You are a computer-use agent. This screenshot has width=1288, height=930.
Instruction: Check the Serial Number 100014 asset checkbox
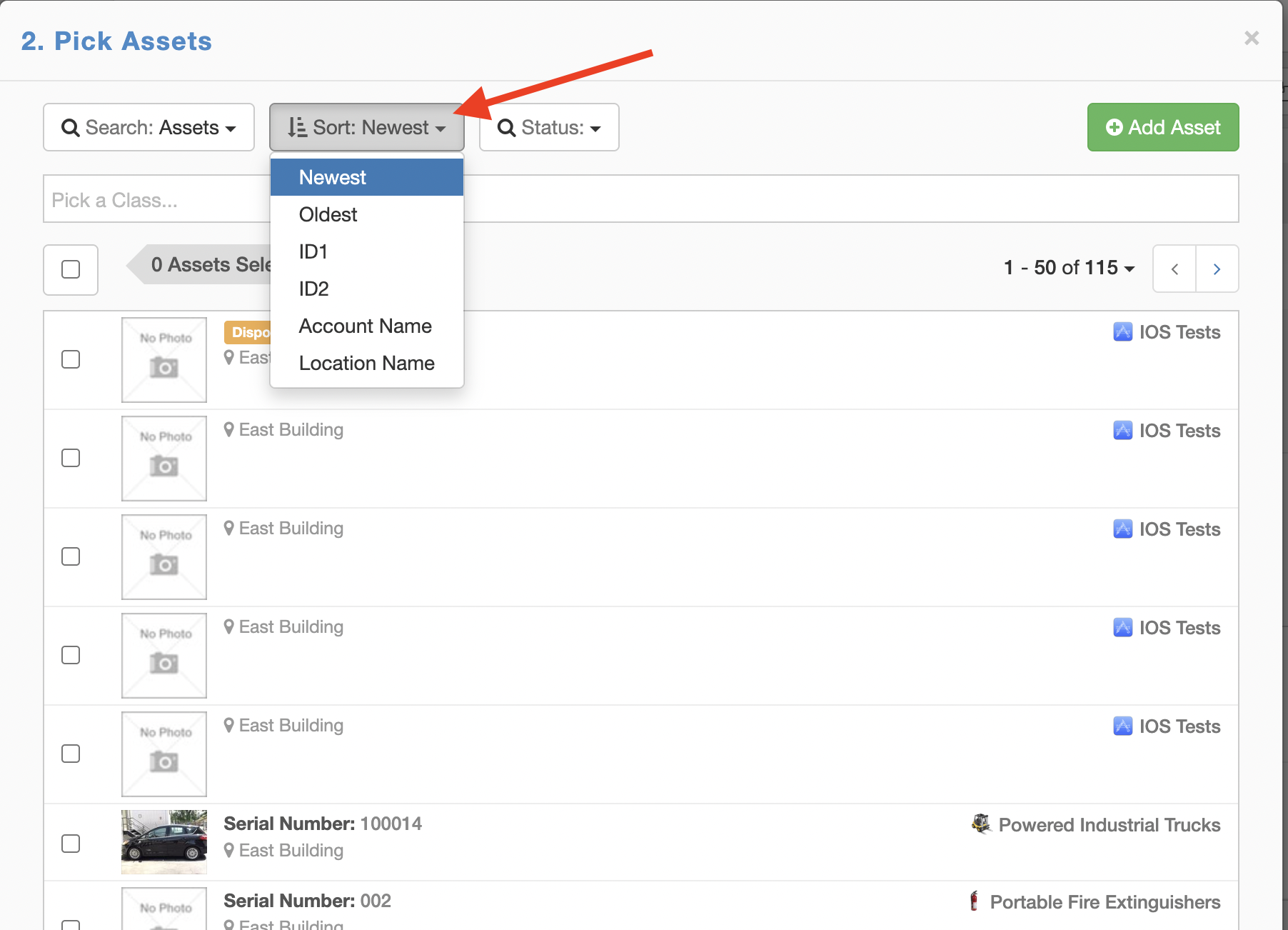click(x=71, y=844)
